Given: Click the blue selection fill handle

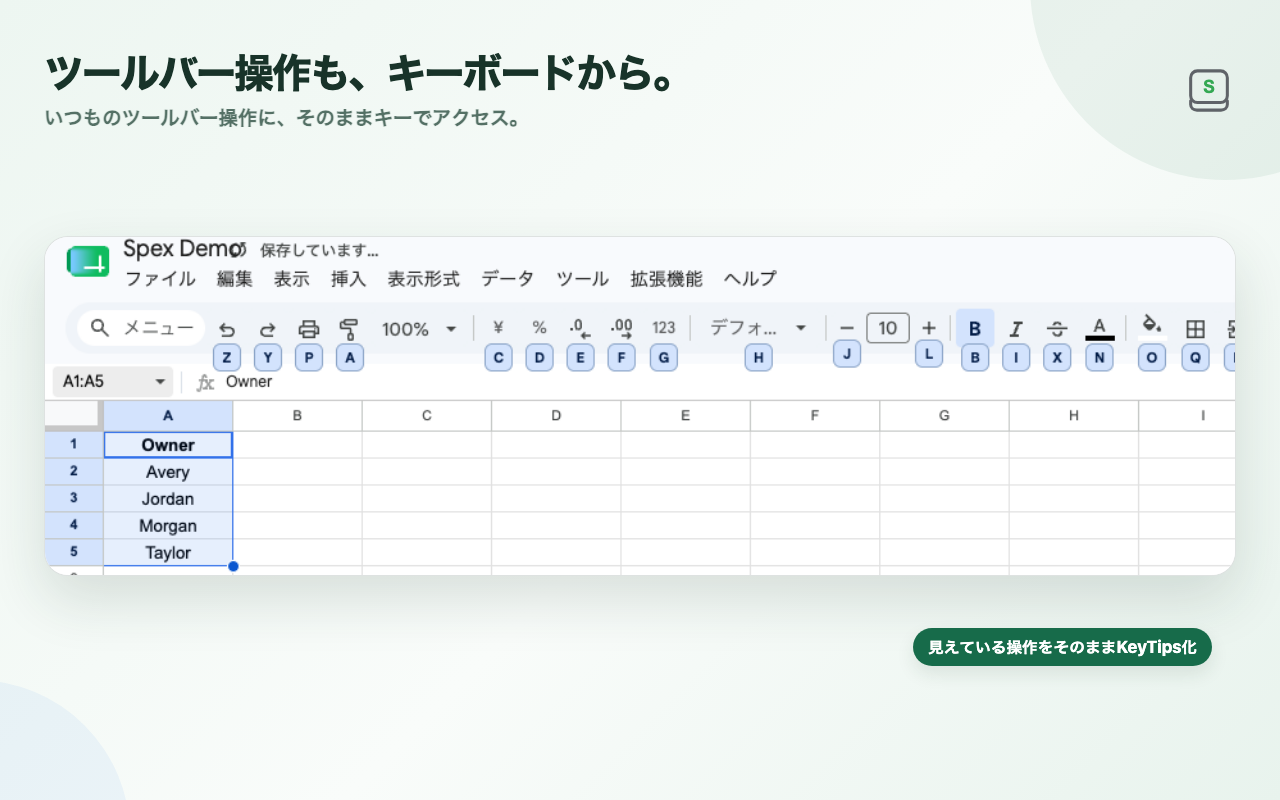Looking at the screenshot, I should coord(233,566).
